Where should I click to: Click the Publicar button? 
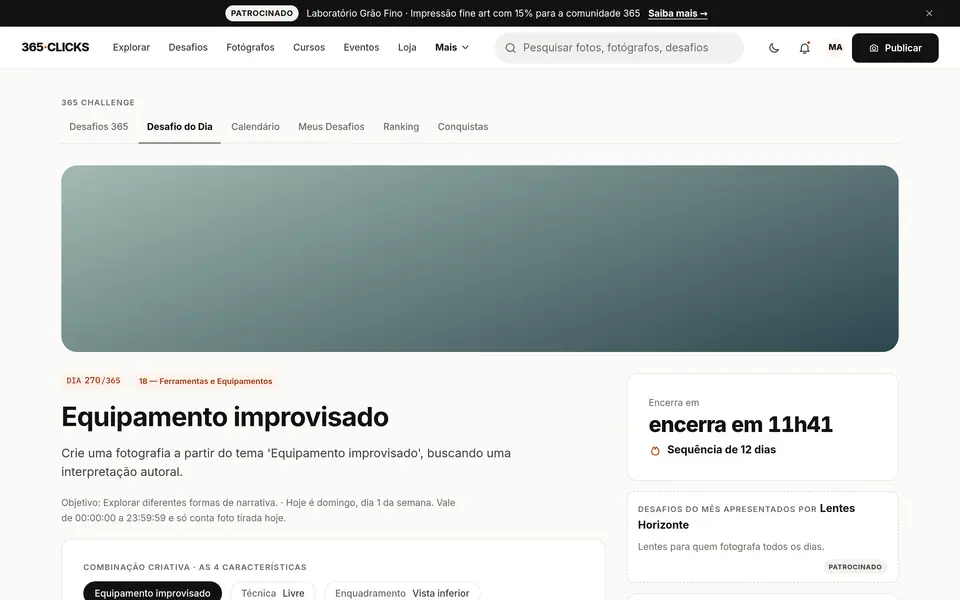895,48
